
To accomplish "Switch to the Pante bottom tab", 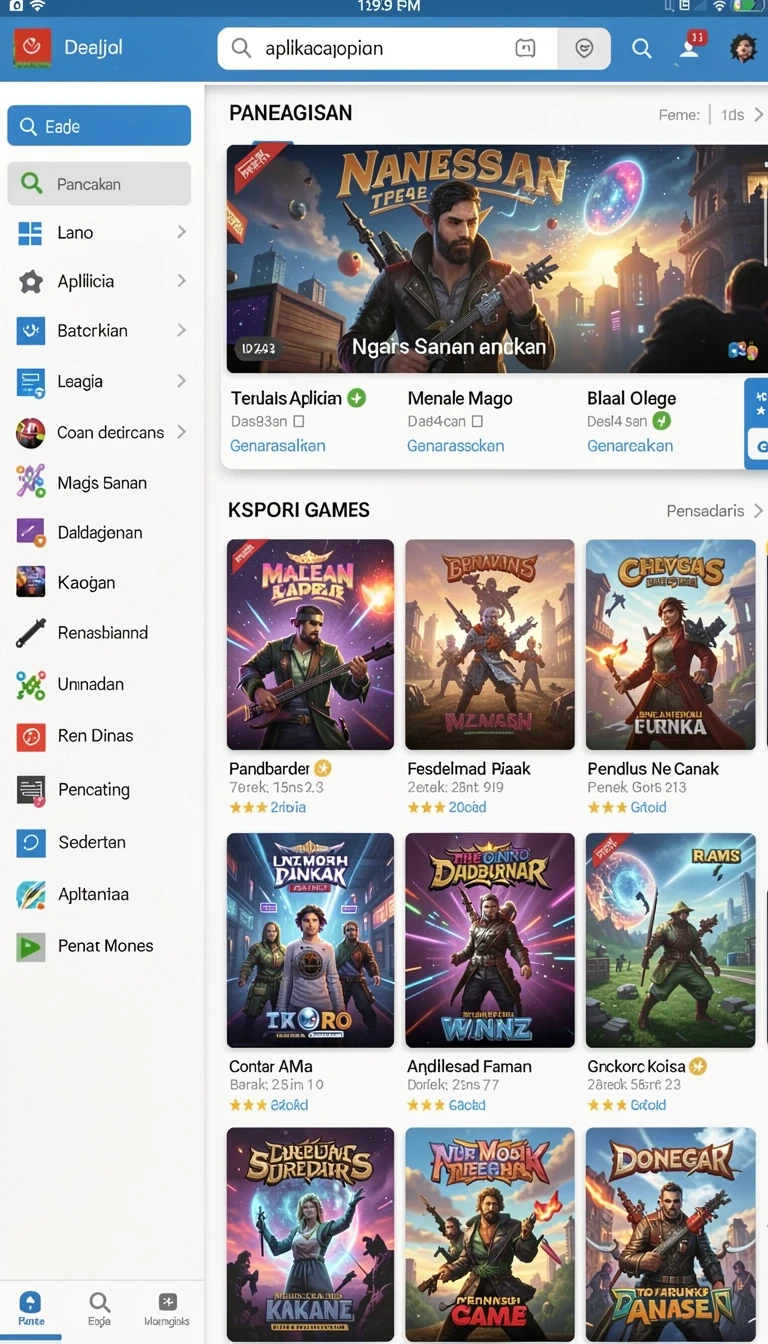I will point(31,1309).
